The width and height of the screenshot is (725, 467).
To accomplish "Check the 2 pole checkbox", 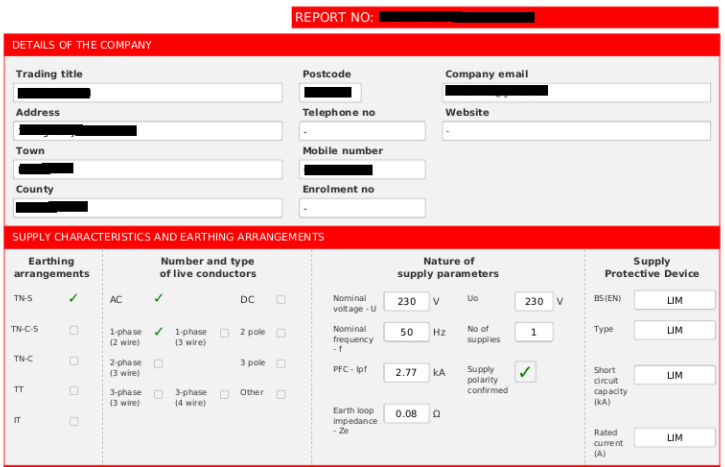I will 281,332.
